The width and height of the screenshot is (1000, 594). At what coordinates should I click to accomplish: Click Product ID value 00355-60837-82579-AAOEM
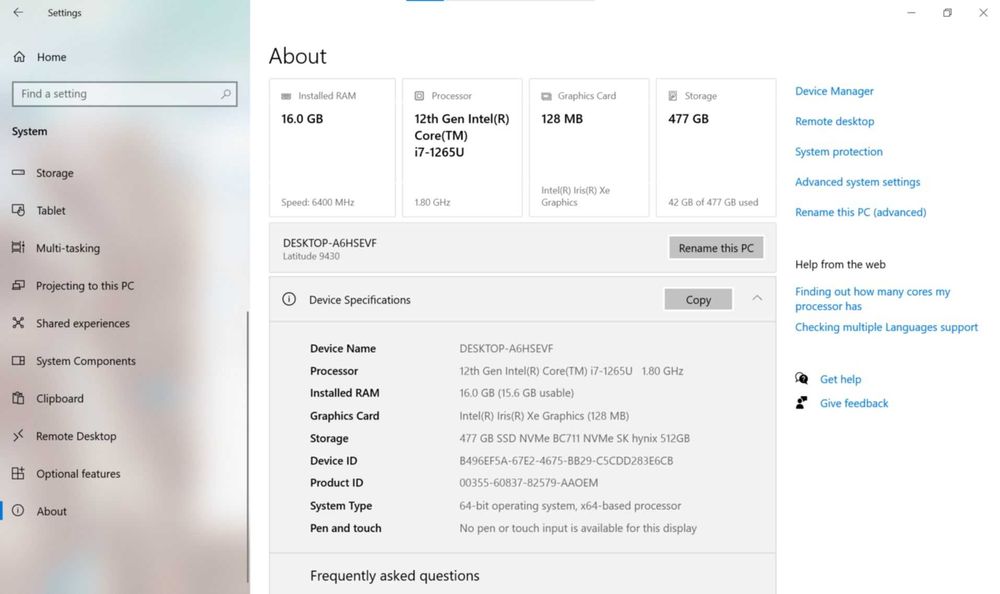point(529,483)
